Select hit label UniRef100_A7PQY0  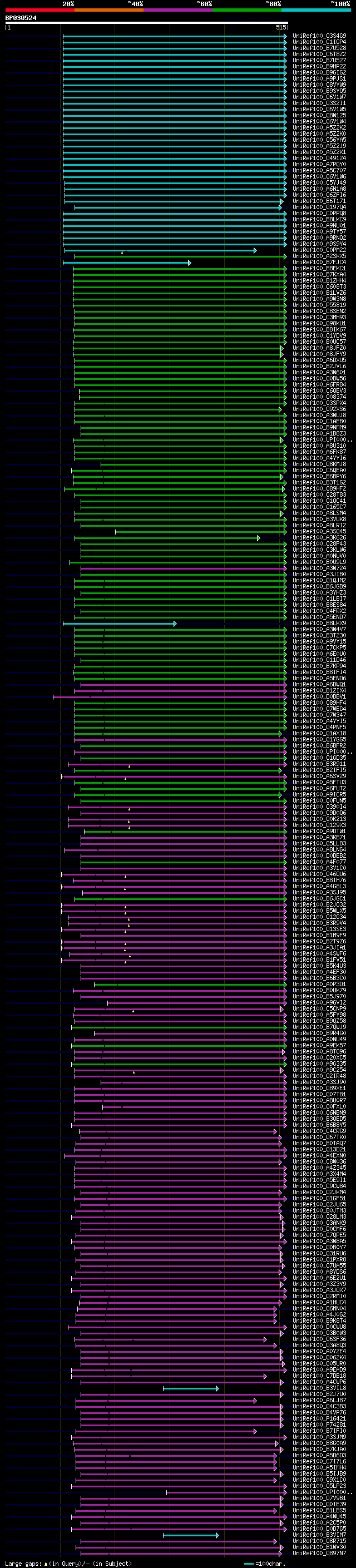[x=319, y=164]
